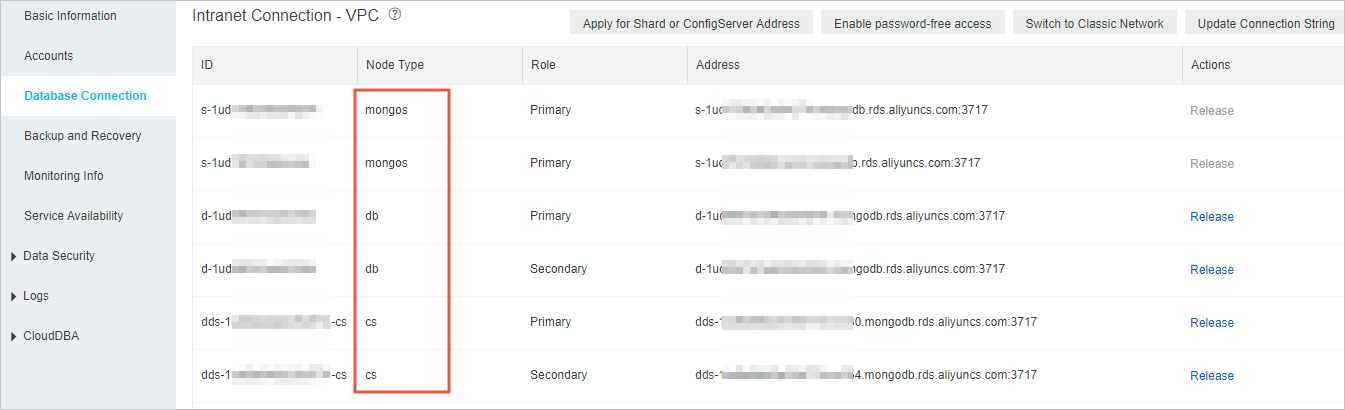
Task: Click the Node Type column header
Action: click(395, 65)
